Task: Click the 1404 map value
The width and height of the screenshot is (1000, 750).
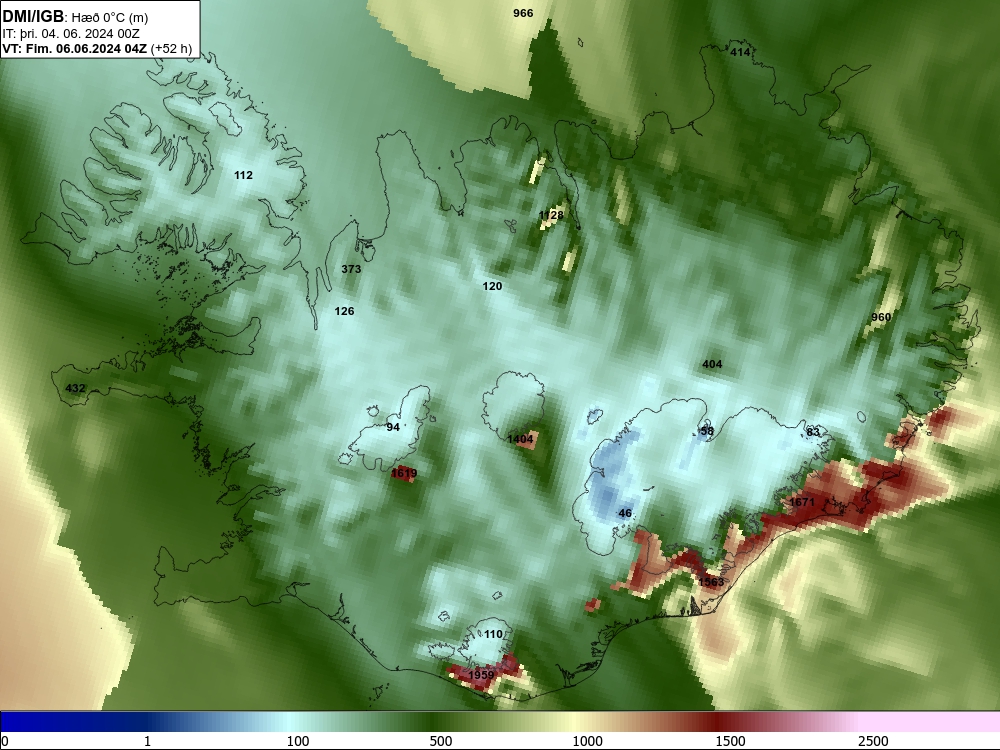Action: coord(520,439)
